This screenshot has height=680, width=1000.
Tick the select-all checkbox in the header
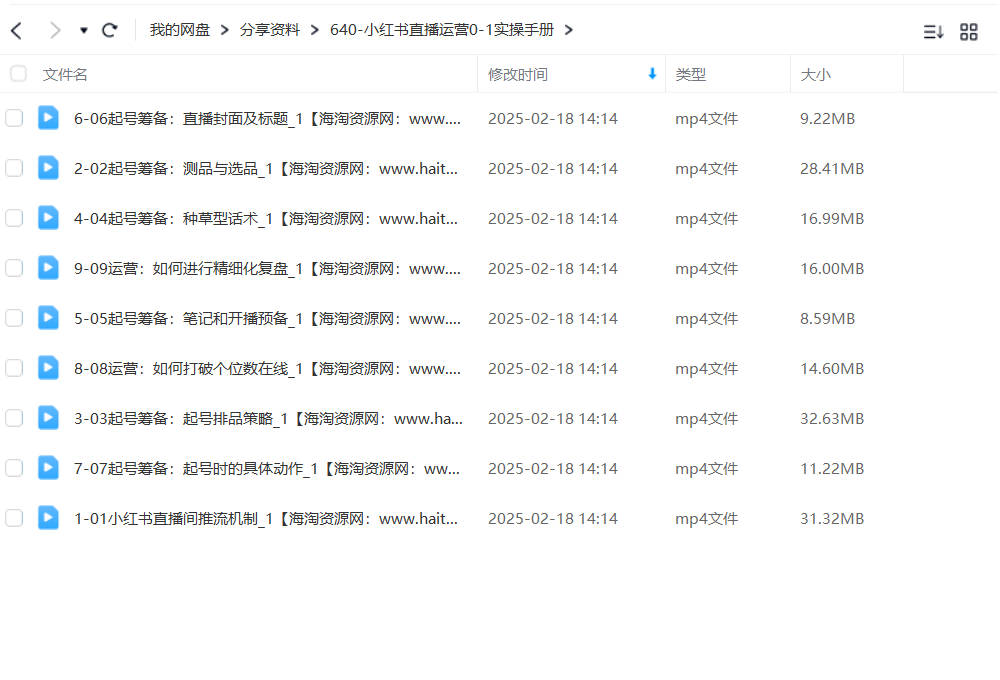click(x=18, y=74)
